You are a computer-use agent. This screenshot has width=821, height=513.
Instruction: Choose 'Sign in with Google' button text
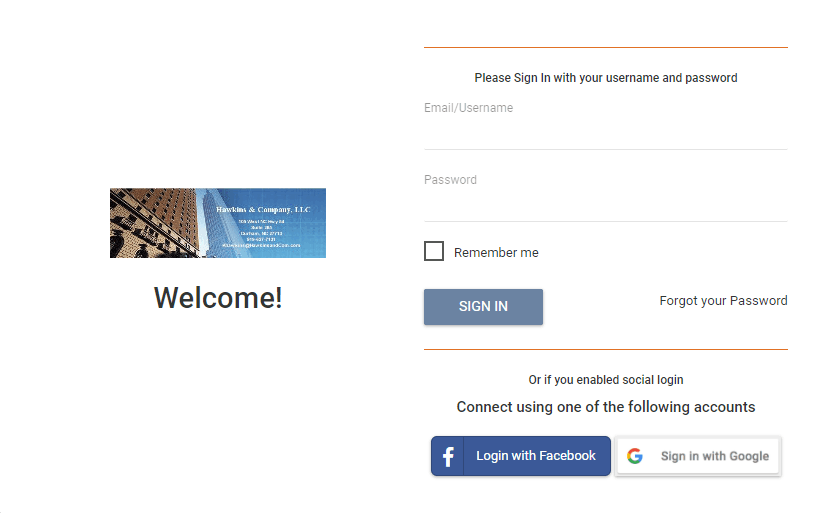coord(715,456)
